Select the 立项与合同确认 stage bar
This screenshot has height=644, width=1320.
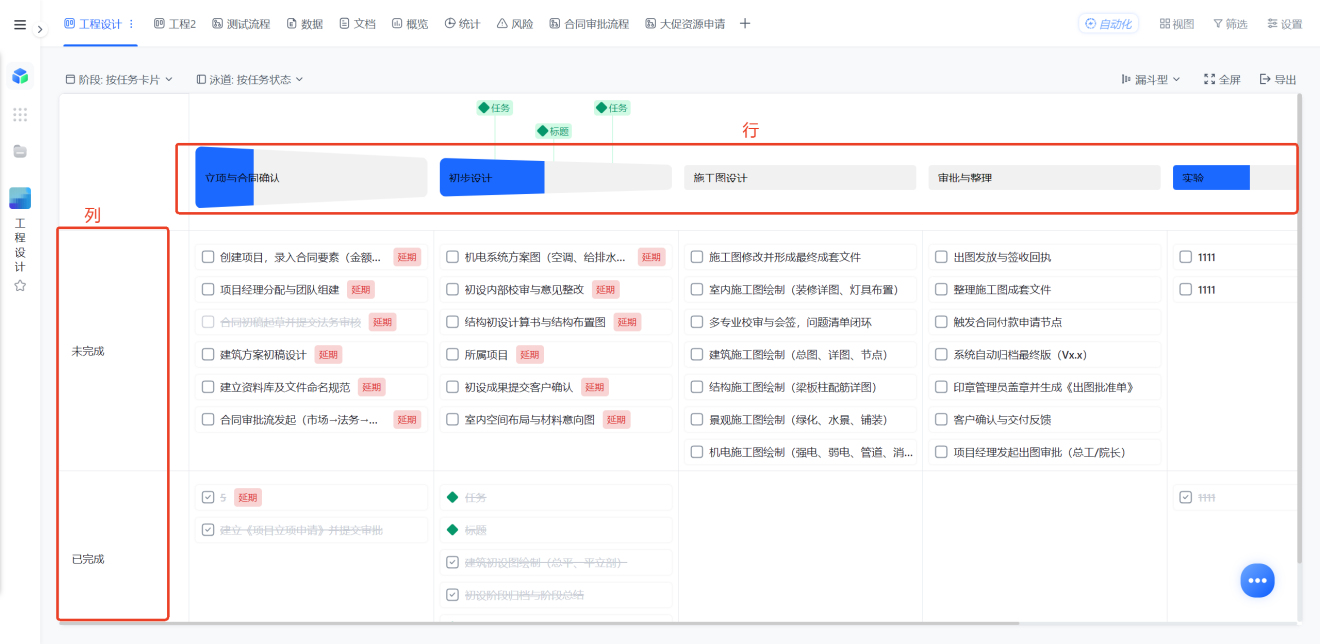(311, 177)
